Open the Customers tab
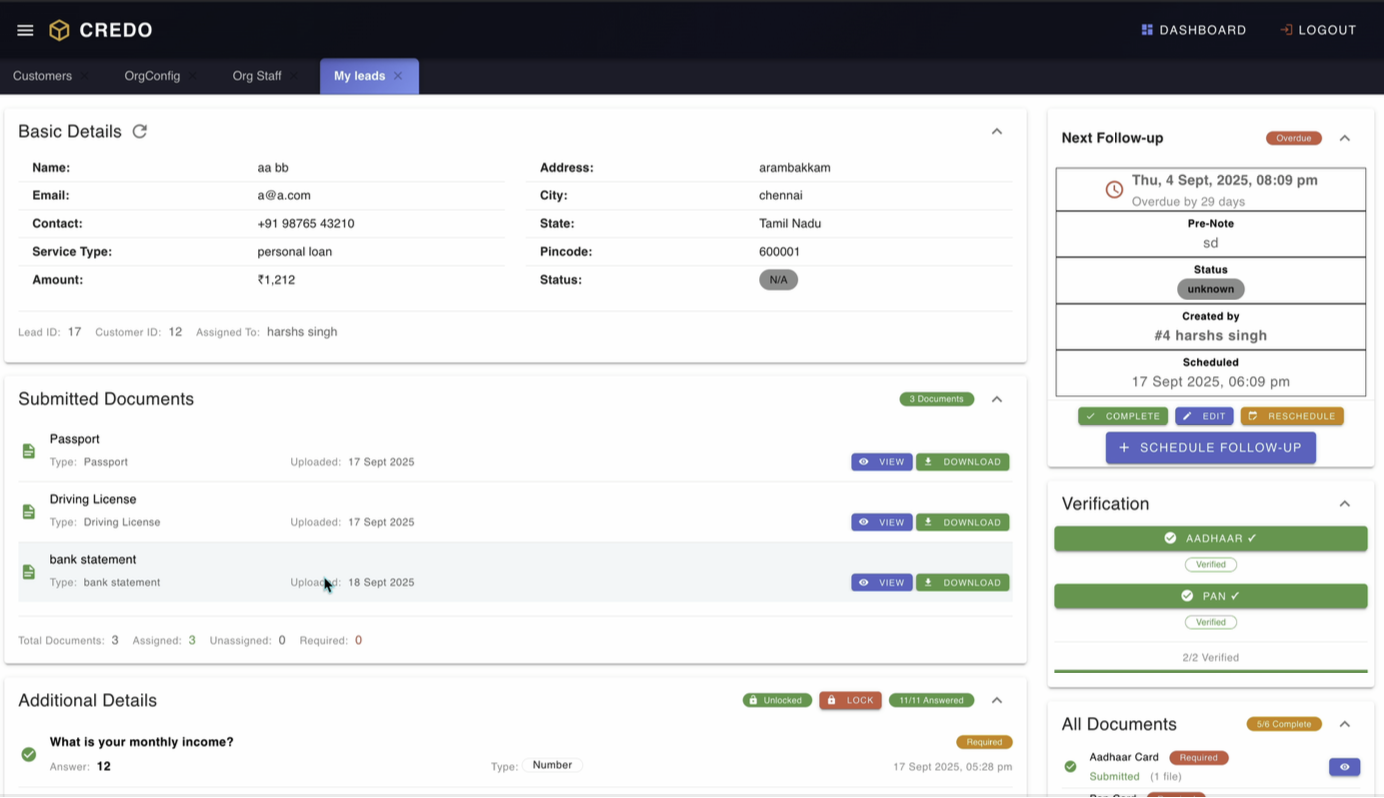The image size is (1384, 798). point(42,76)
